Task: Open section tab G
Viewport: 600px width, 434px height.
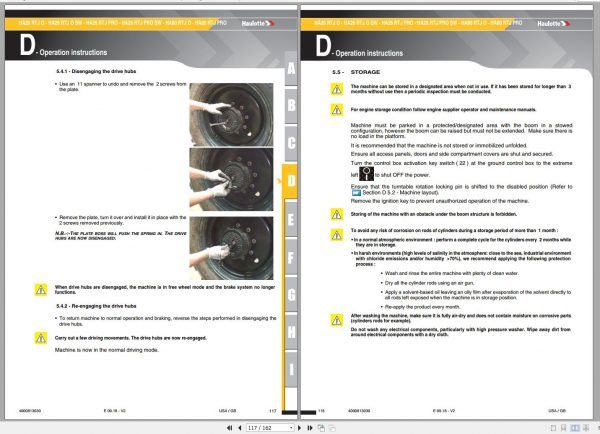Action: pyautogui.click(x=291, y=294)
